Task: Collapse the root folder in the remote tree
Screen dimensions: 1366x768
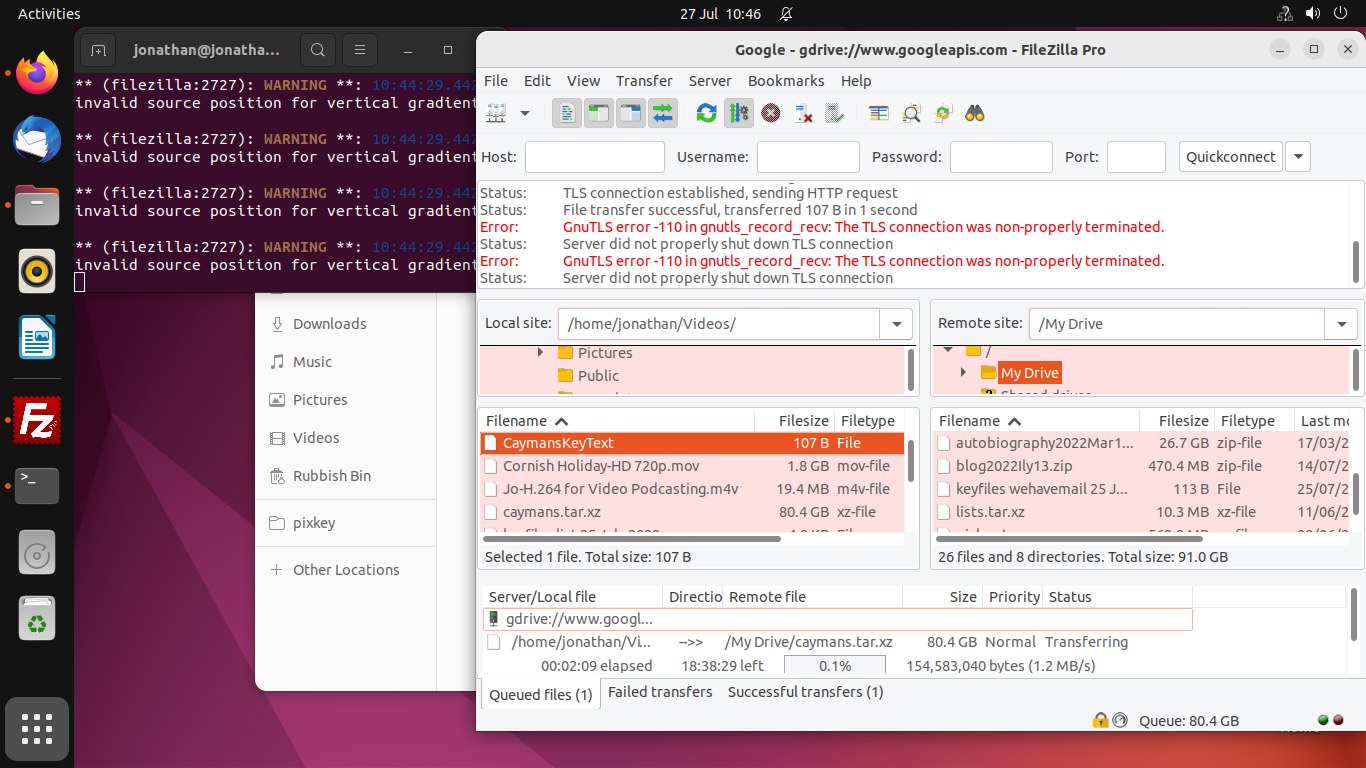Action: point(946,351)
